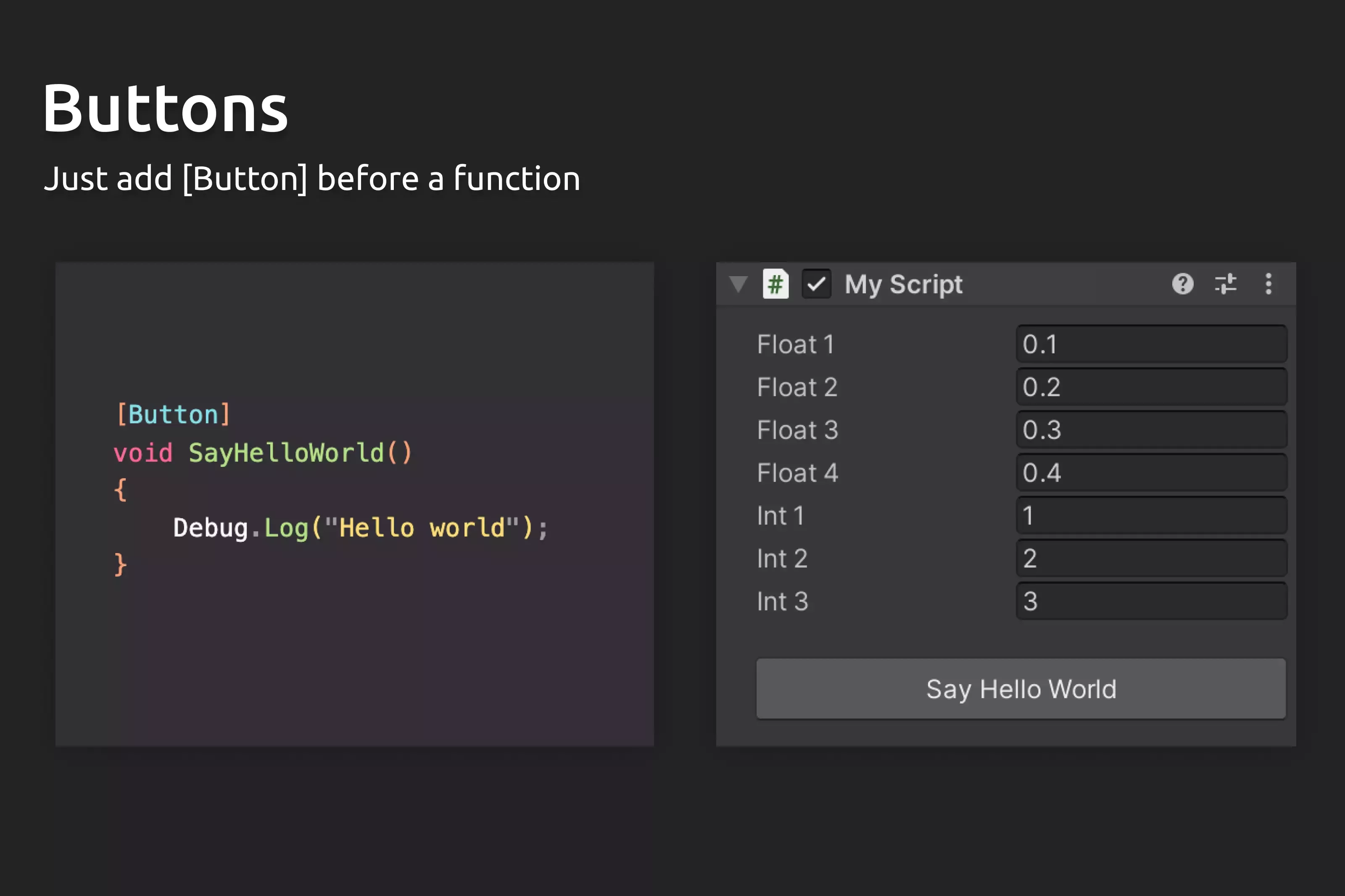Click the C# script icon
This screenshot has height=896, width=1345.
click(x=775, y=284)
